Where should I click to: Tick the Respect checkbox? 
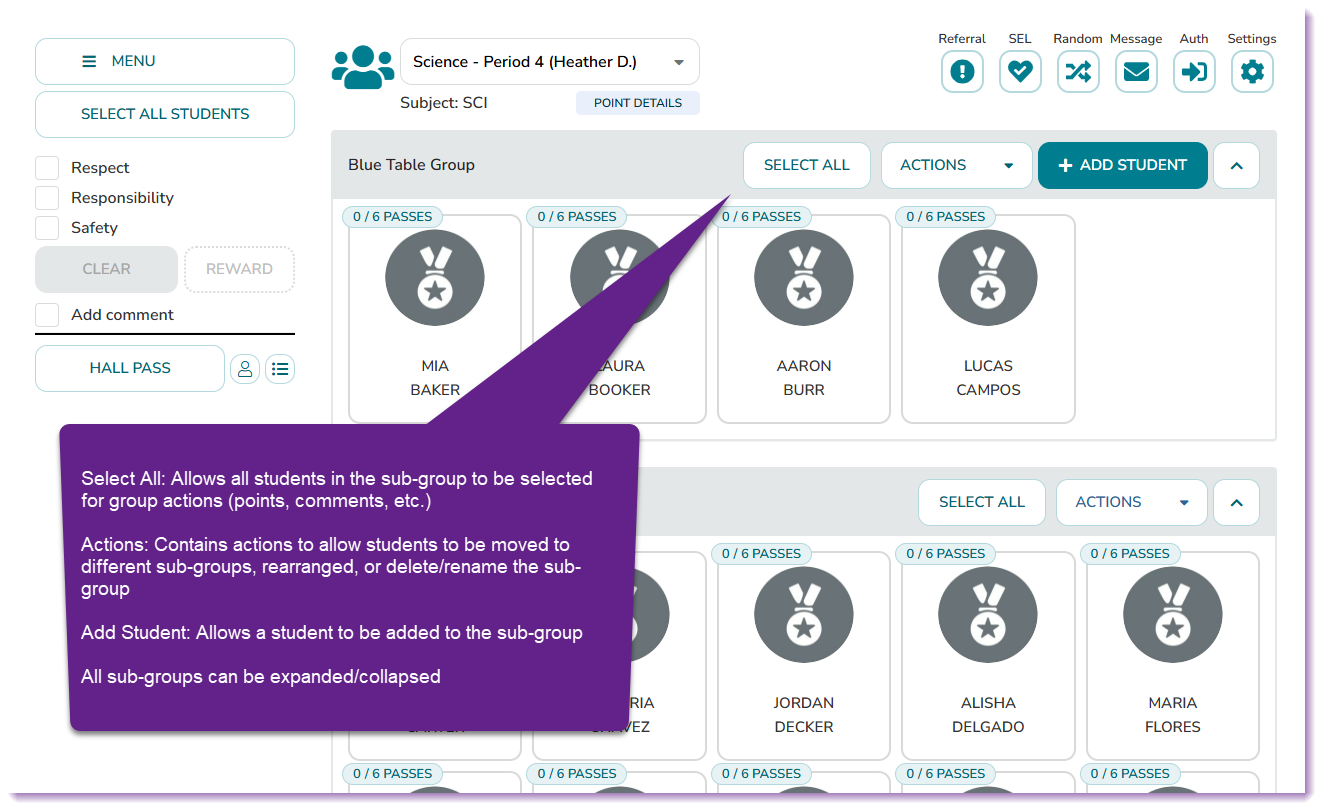point(47,168)
